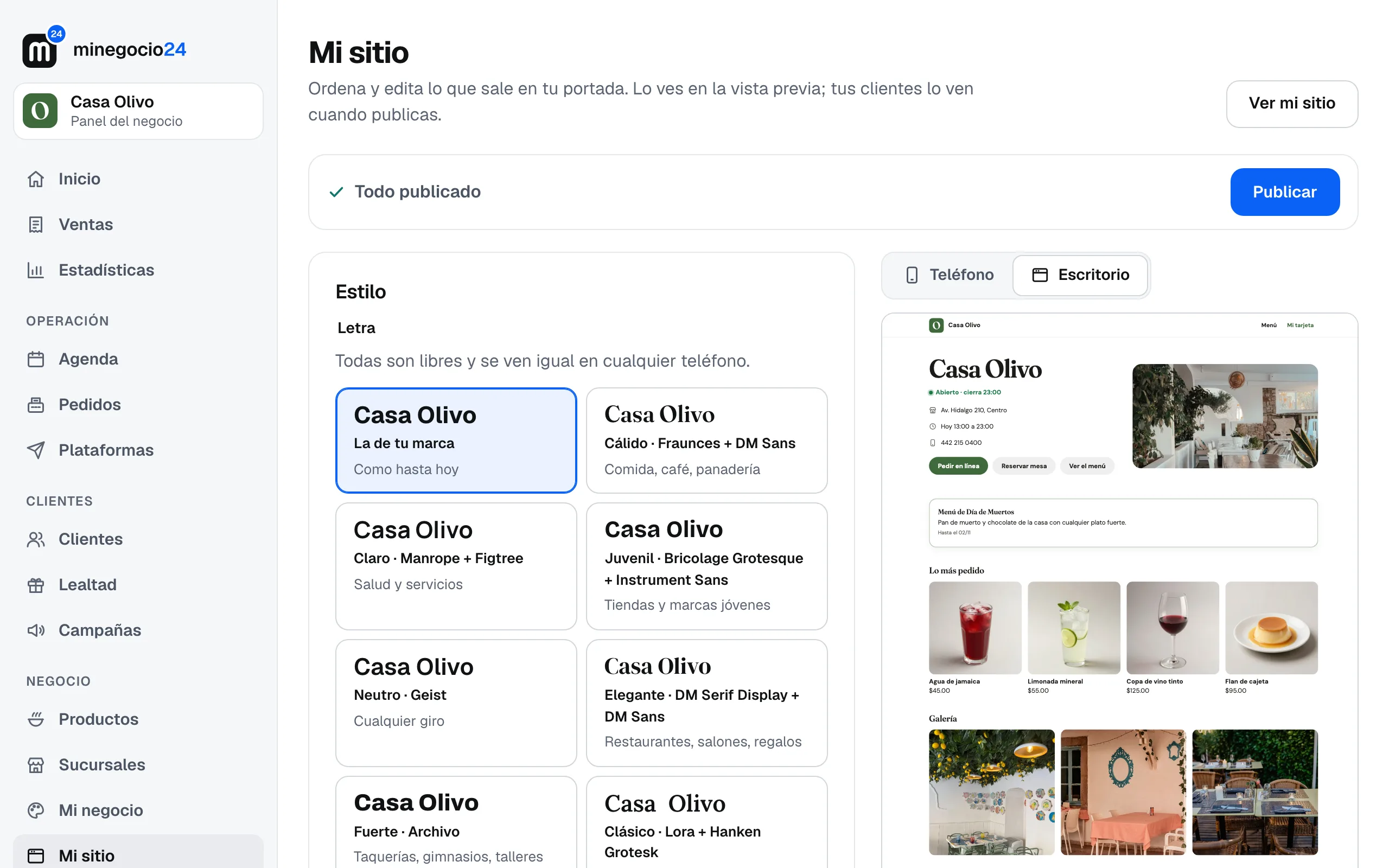Select the 'La de tu marca' font option
The width and height of the screenshot is (1389, 868).
[456, 441]
